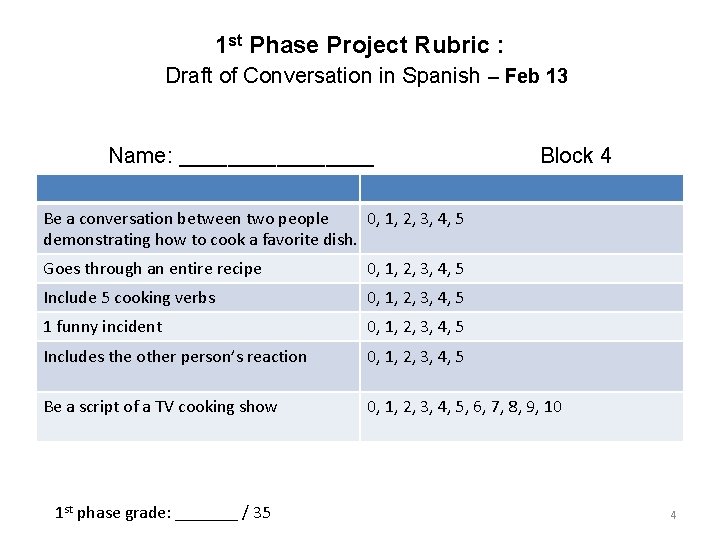The height and width of the screenshot is (540, 720).
Task: Click the left blue table header cell
Action: coord(198,188)
